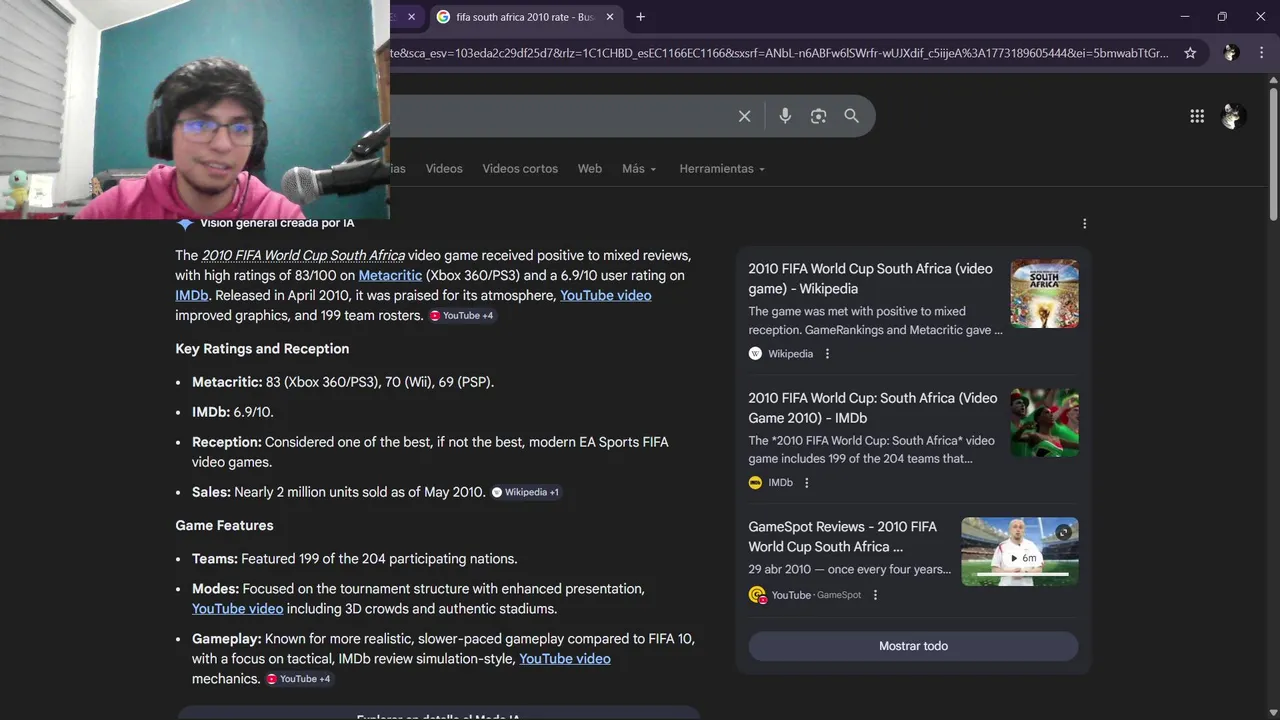This screenshot has width=1280, height=720.
Task: Click the South Africa game cover thumbnail
Action: tap(1044, 294)
